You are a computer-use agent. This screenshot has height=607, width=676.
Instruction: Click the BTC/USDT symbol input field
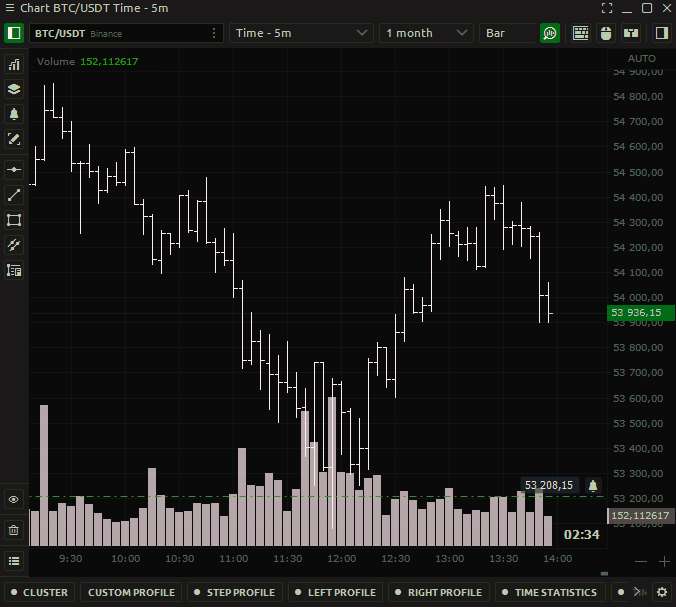coord(120,33)
